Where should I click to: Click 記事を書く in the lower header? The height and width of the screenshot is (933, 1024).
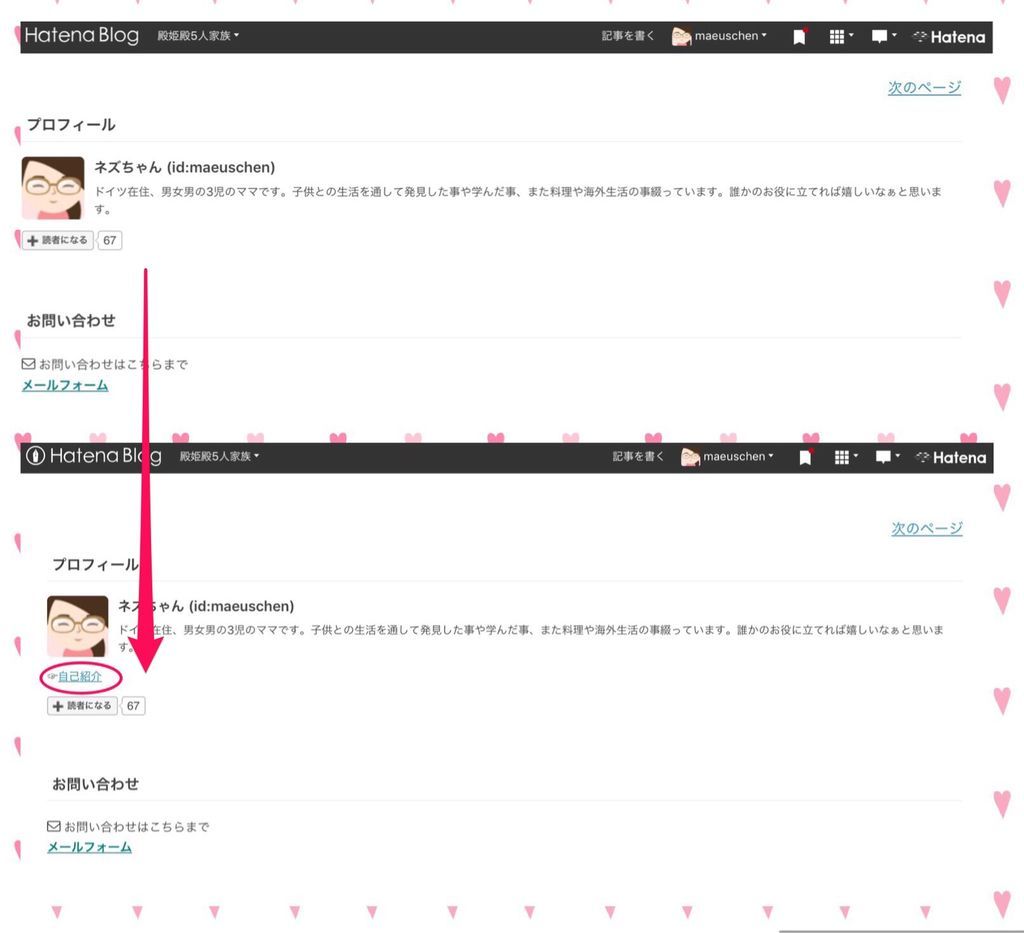click(x=638, y=456)
